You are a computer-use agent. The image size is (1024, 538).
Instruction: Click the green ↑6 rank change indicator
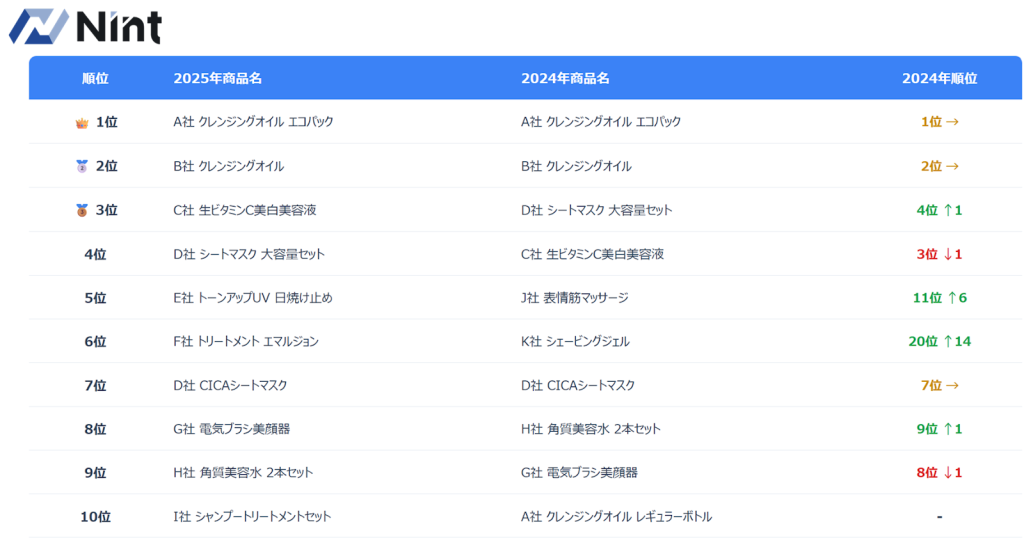(957, 298)
